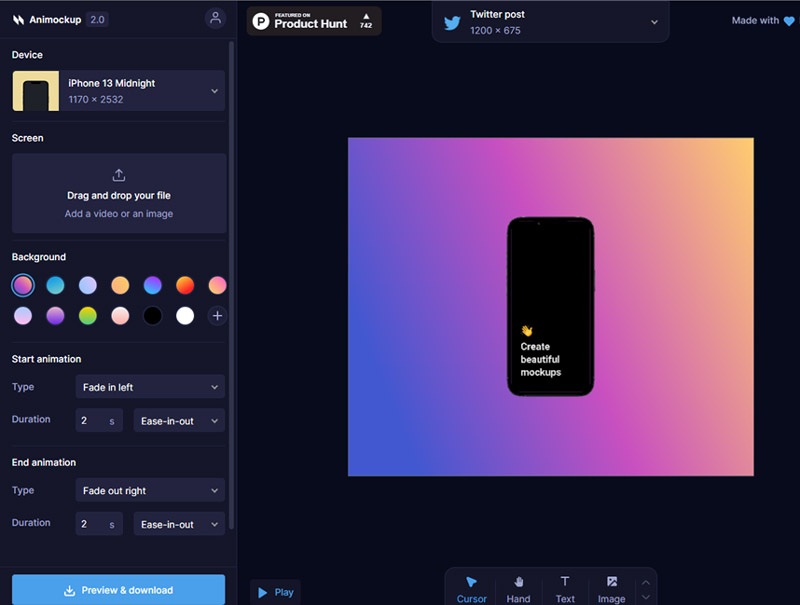This screenshot has width=800, height=605.
Task: Click Preview & download button
Action: tap(119, 590)
